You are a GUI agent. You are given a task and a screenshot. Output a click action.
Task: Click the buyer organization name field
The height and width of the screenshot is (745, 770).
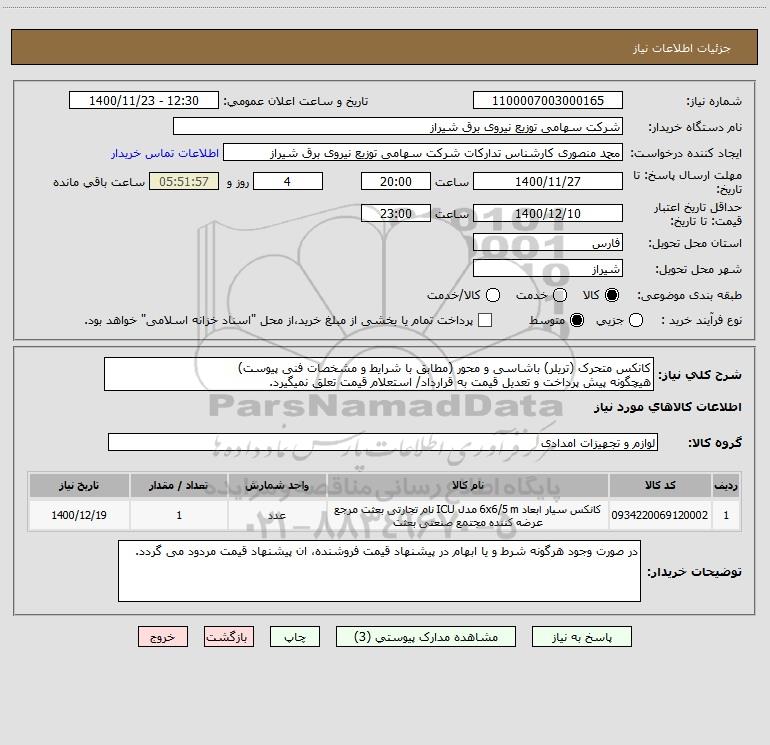(398, 126)
